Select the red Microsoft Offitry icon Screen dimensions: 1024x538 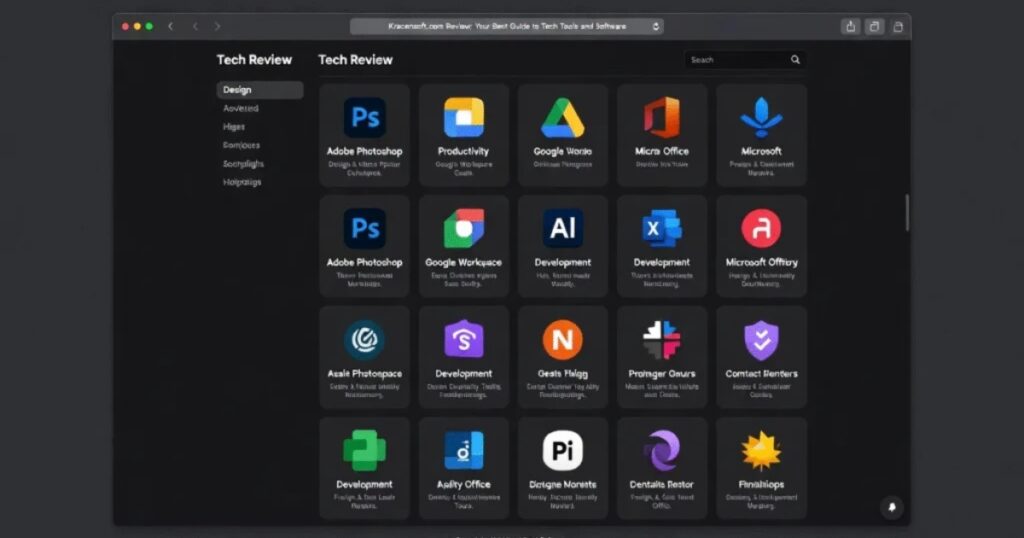761,229
